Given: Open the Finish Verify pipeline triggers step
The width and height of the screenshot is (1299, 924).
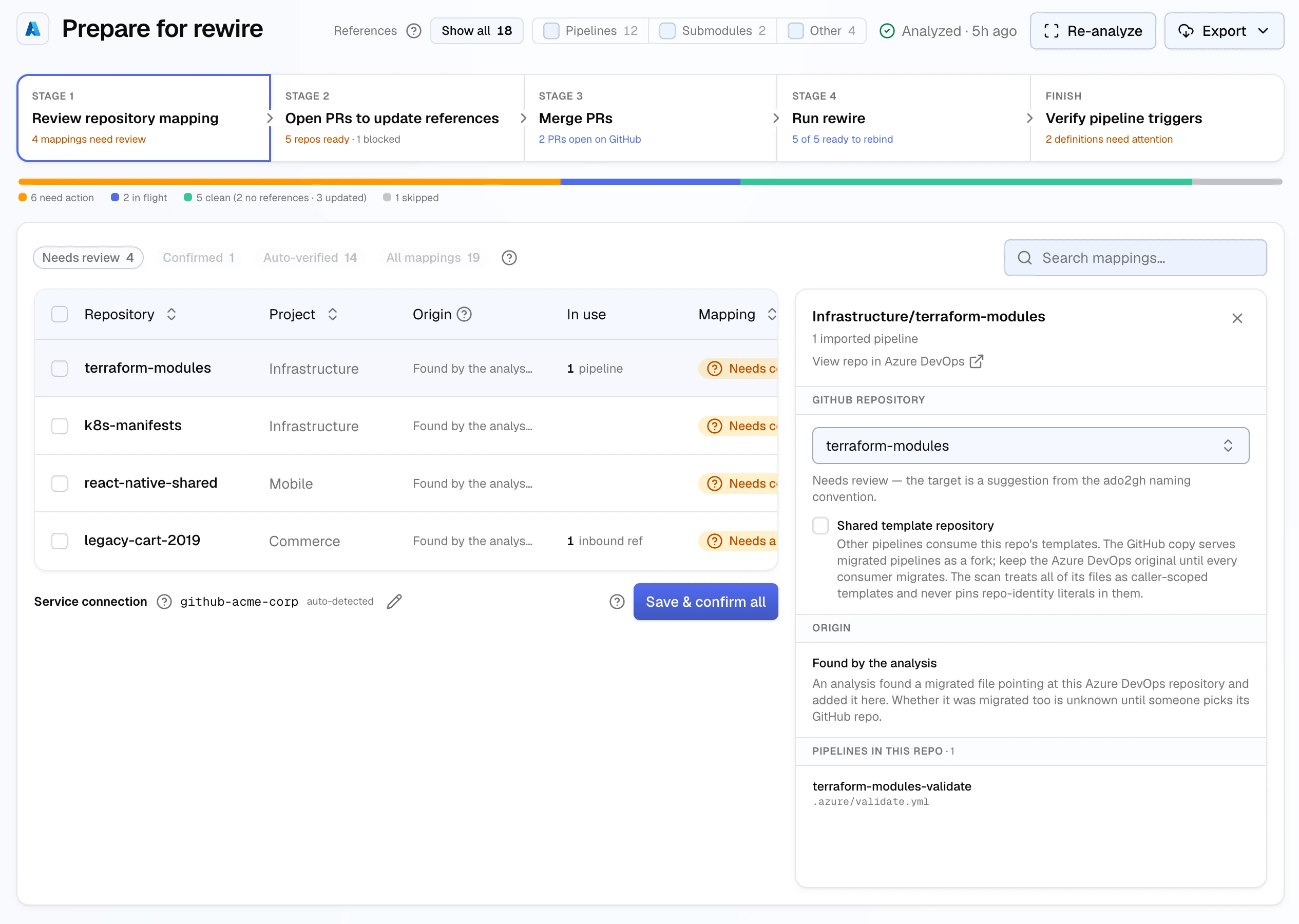Looking at the screenshot, I should point(1157,118).
